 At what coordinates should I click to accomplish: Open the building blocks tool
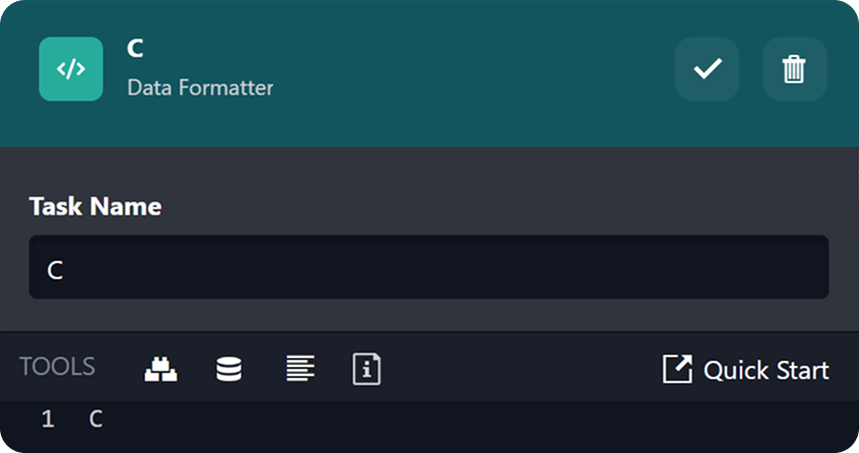coord(160,369)
